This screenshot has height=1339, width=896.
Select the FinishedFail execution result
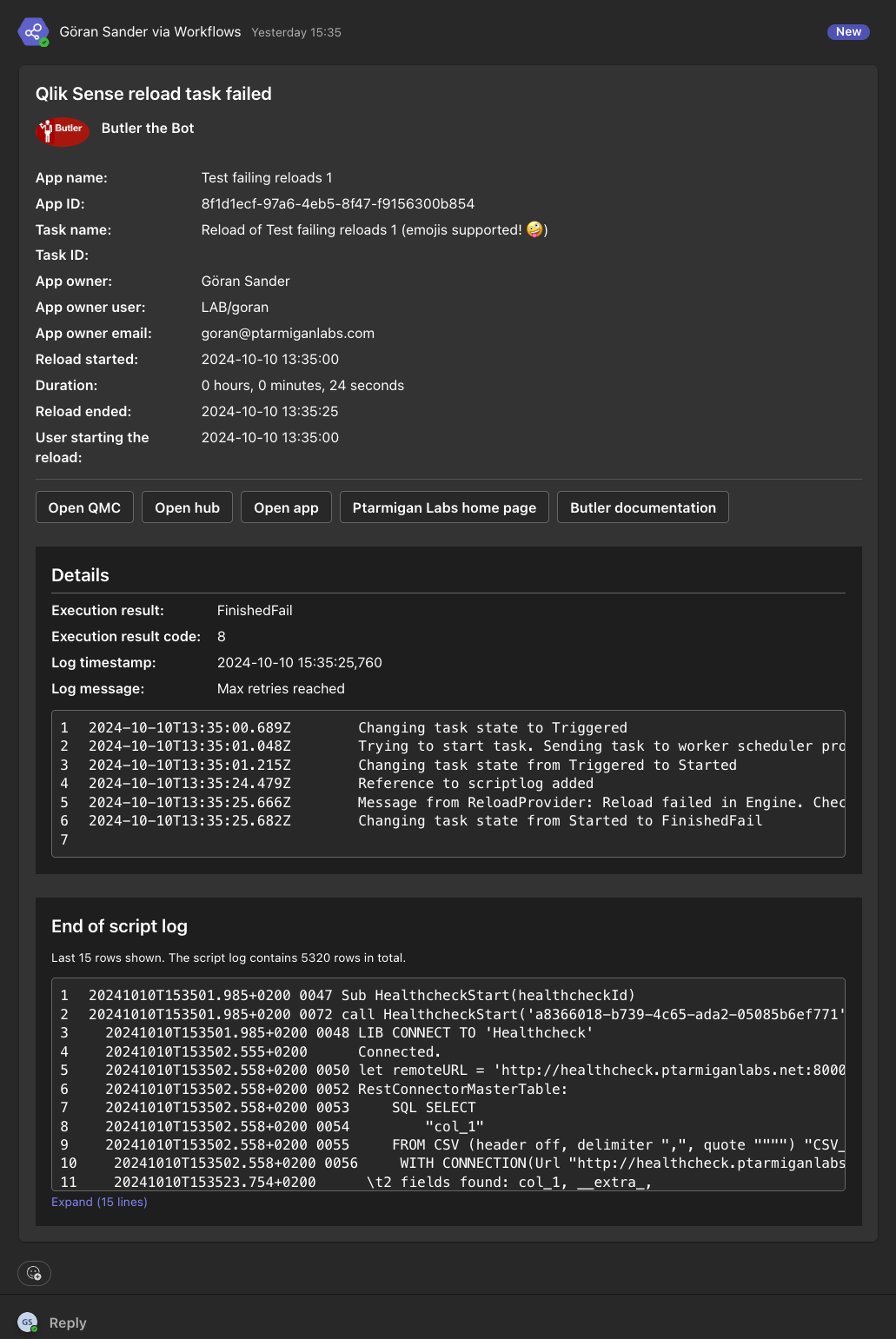255,610
